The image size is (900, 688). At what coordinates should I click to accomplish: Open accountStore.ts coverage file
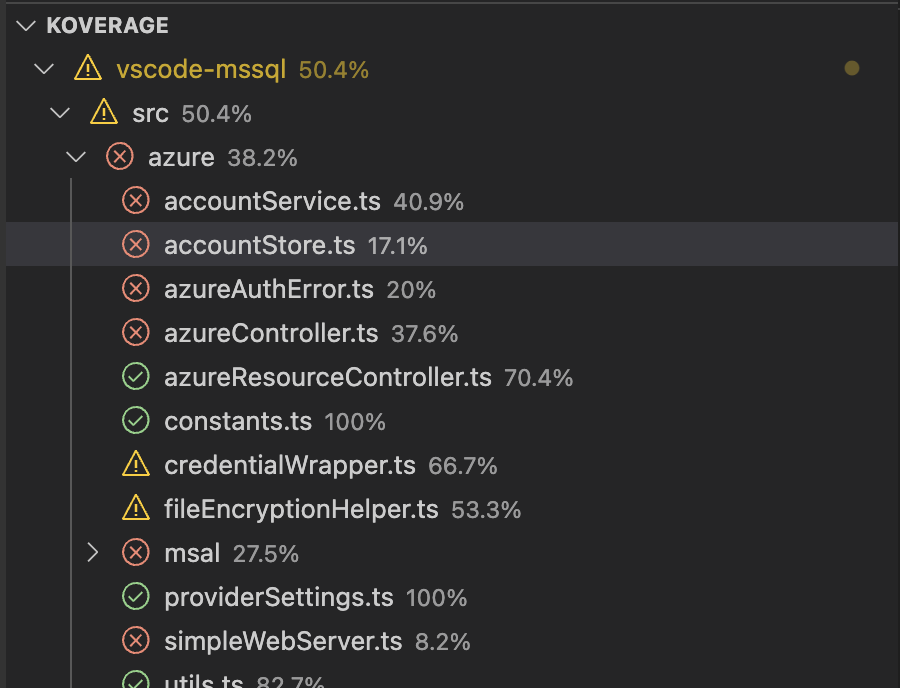click(259, 245)
